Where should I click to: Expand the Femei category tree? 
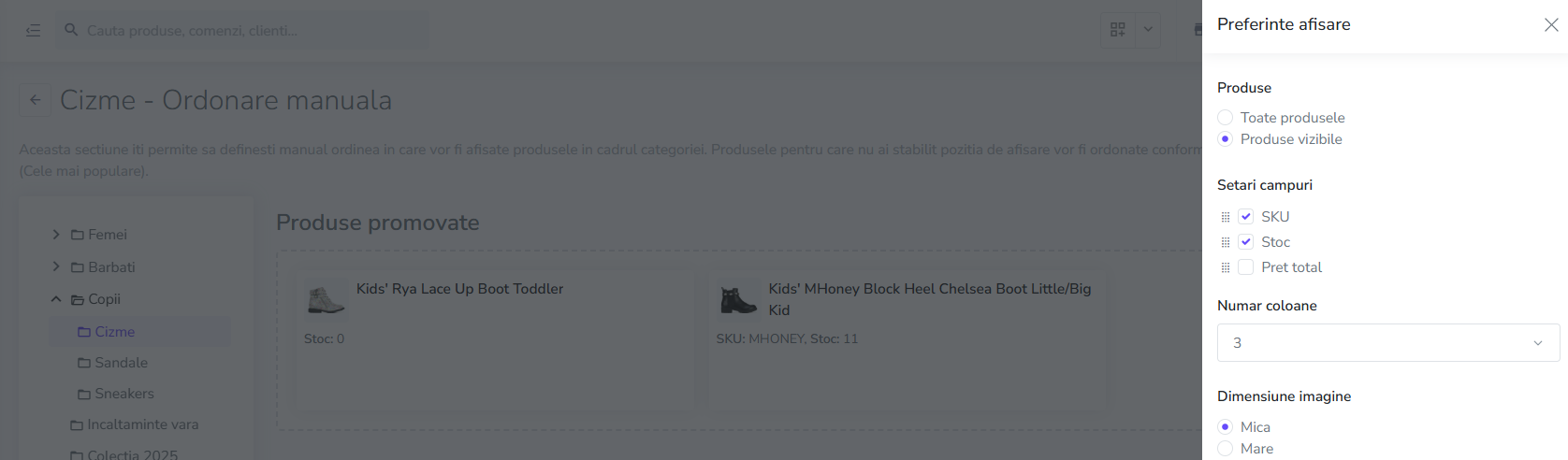[x=56, y=235]
